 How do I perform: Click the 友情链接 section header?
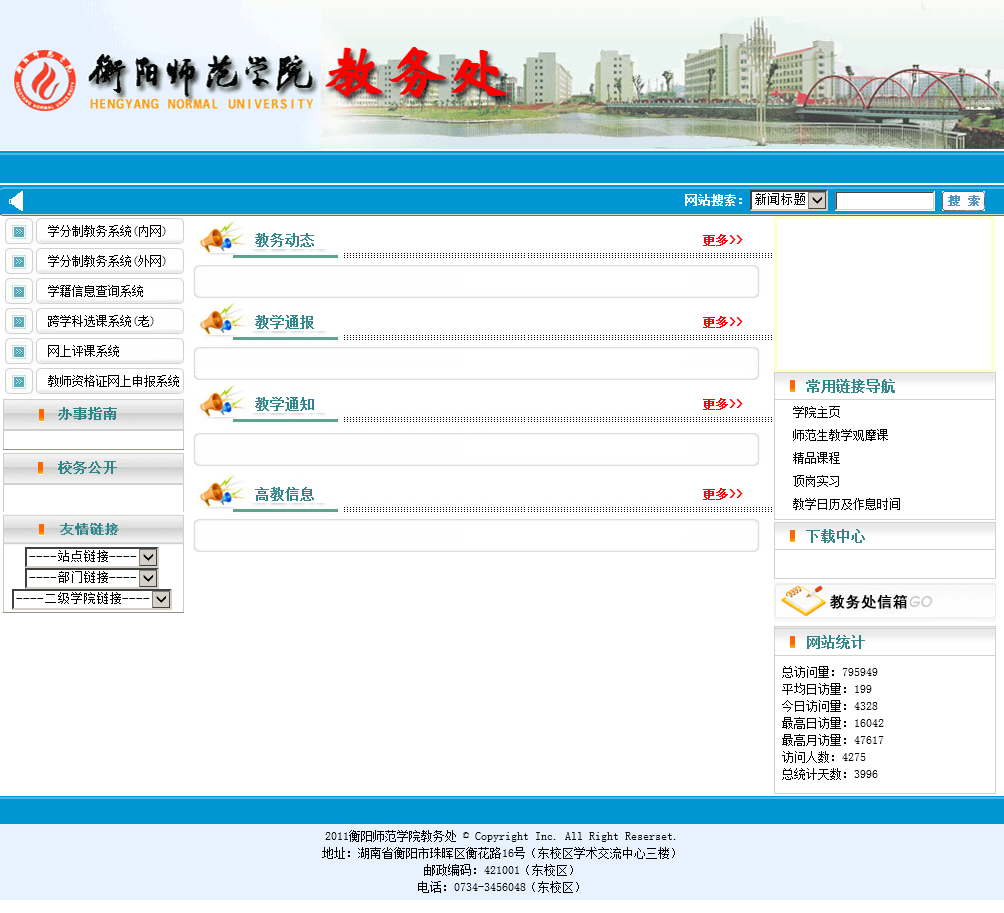click(x=93, y=529)
